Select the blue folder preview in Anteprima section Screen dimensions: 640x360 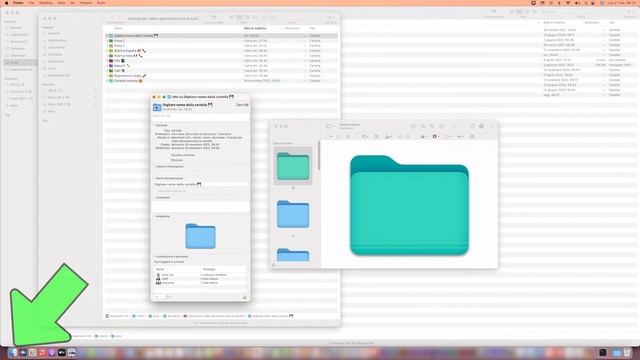point(200,236)
